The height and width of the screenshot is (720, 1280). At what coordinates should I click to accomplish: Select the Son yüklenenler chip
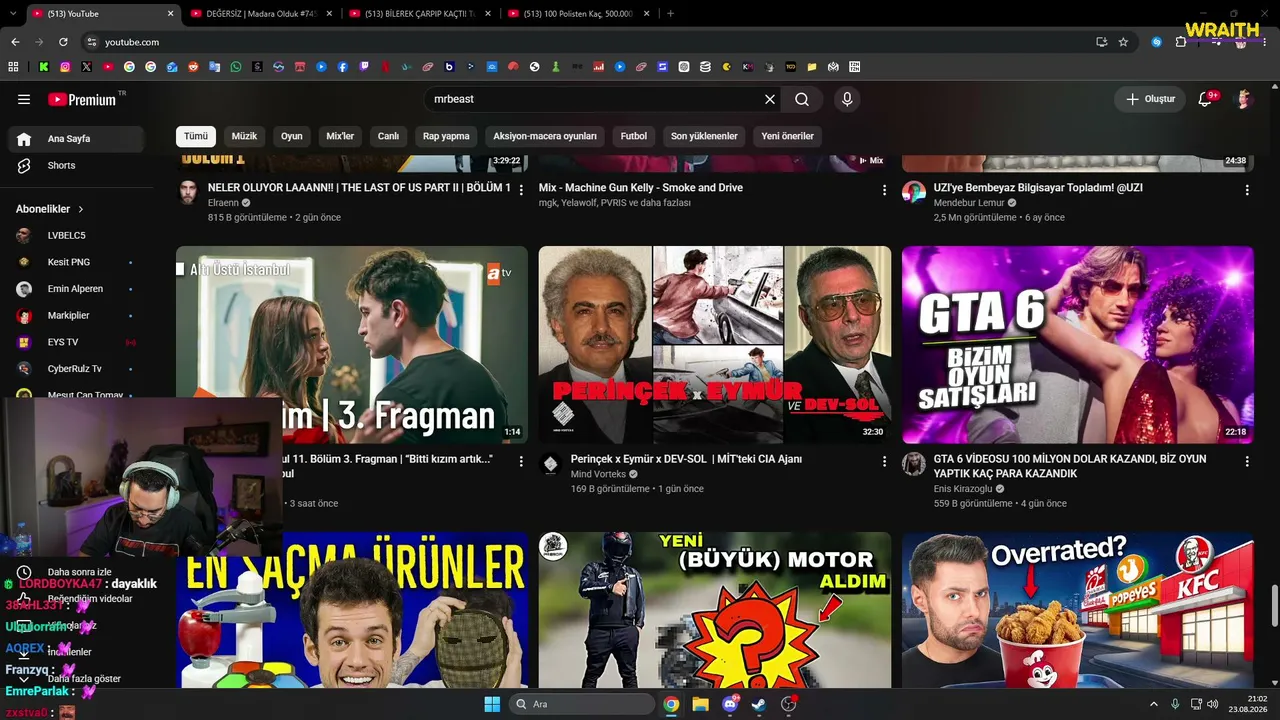(x=704, y=136)
